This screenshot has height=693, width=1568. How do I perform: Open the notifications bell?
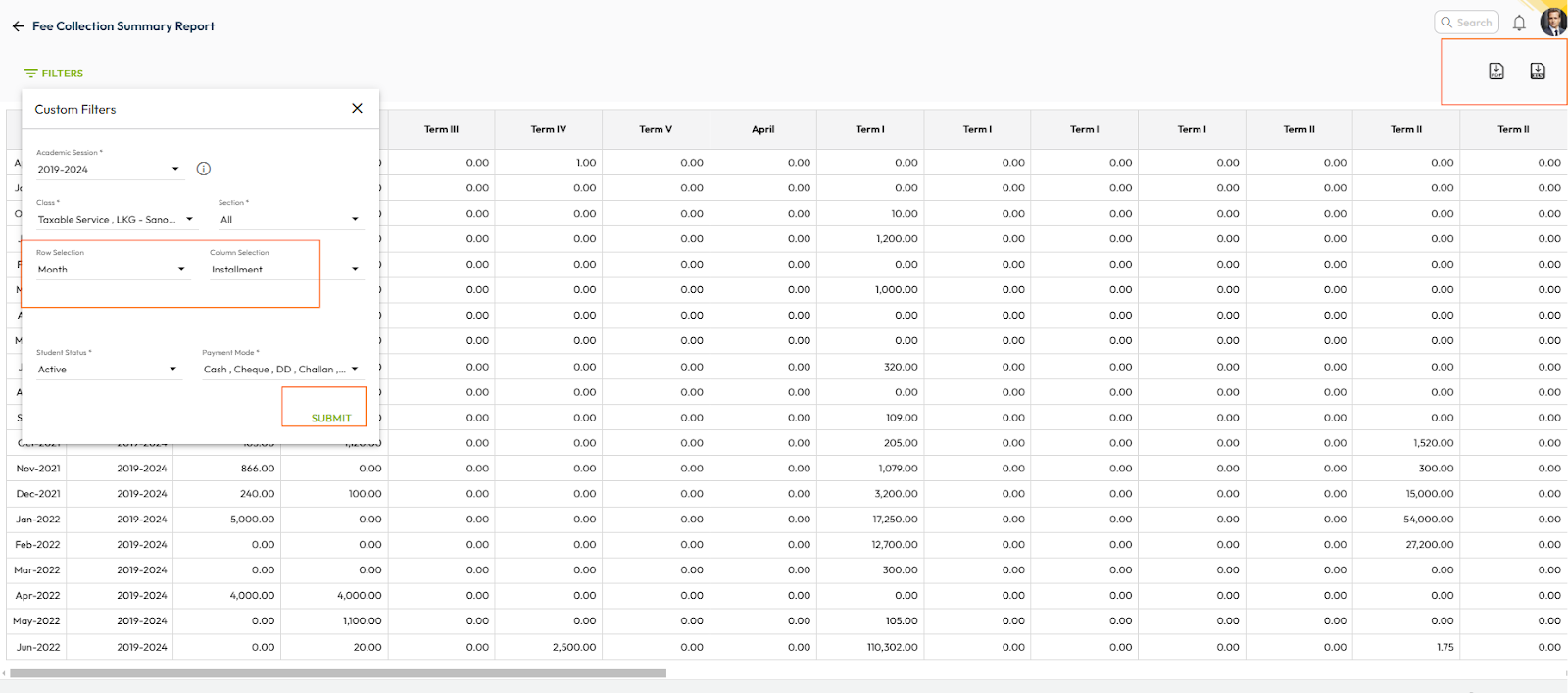point(1519,23)
